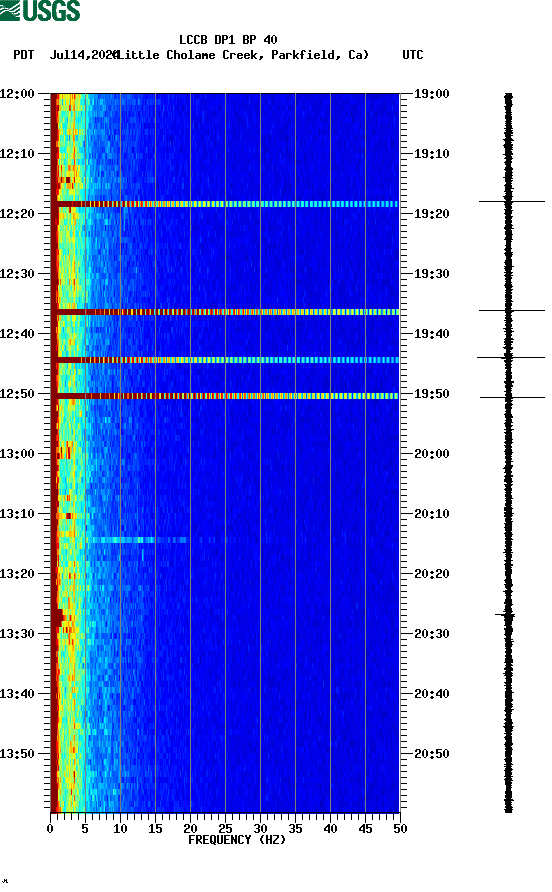
Task: Click the '12:00' PDT time label
Action: click(x=17, y=93)
